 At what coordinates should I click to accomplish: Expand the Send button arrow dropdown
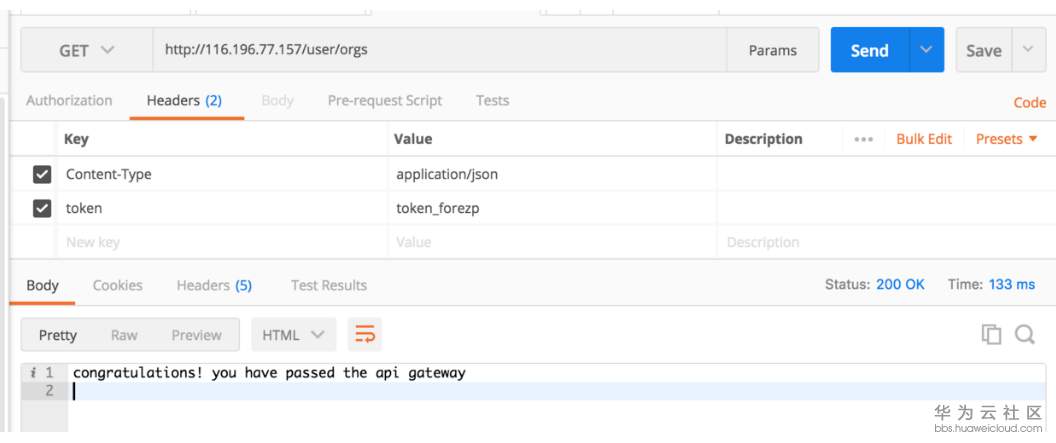[926, 50]
